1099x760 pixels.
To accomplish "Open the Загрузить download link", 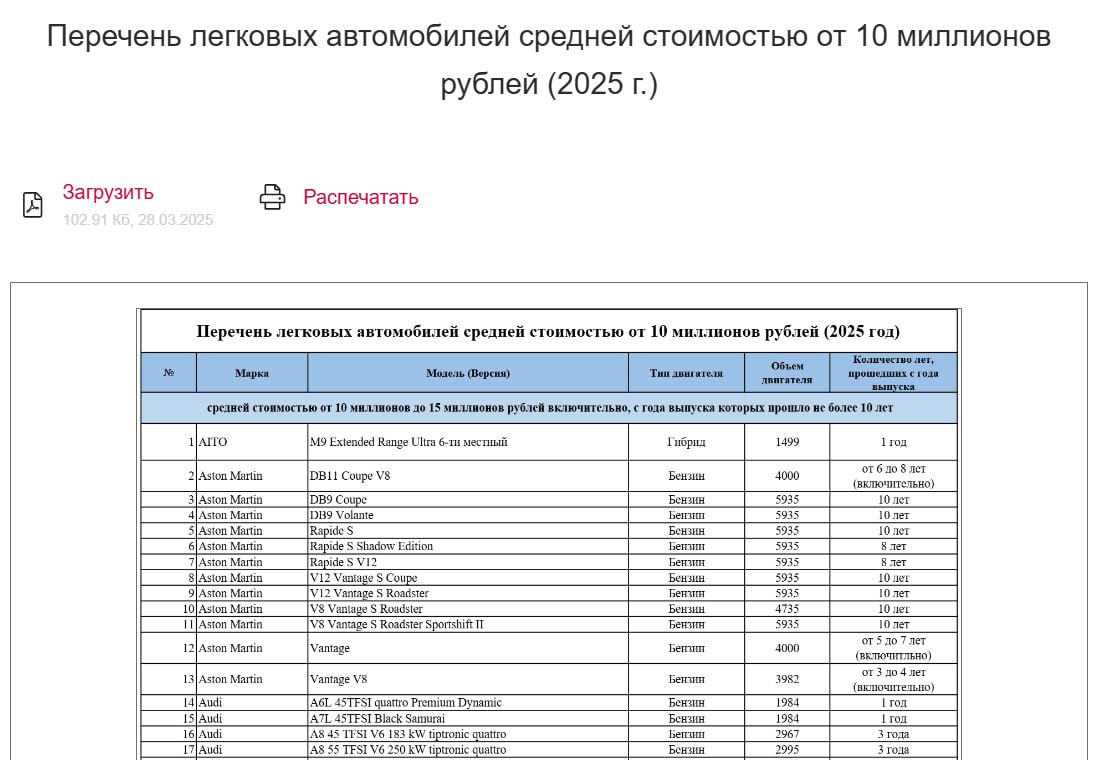I will click(108, 192).
